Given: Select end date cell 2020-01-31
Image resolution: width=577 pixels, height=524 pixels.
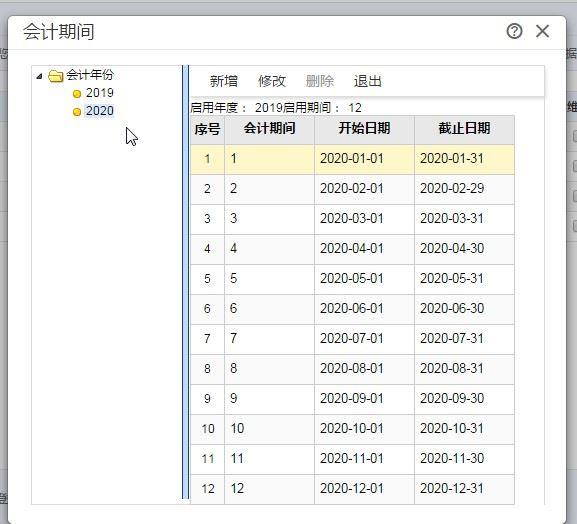Looking at the screenshot, I should click(x=464, y=159).
